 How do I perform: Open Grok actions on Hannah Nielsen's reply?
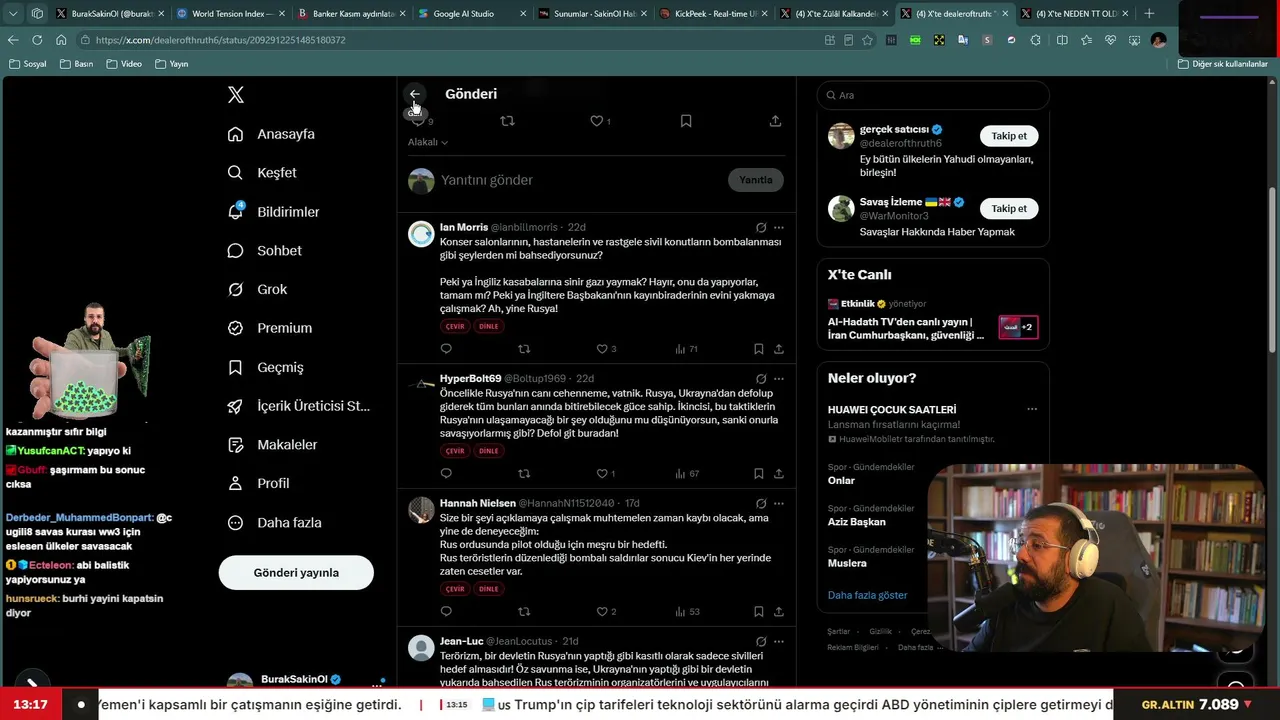pyautogui.click(x=761, y=504)
